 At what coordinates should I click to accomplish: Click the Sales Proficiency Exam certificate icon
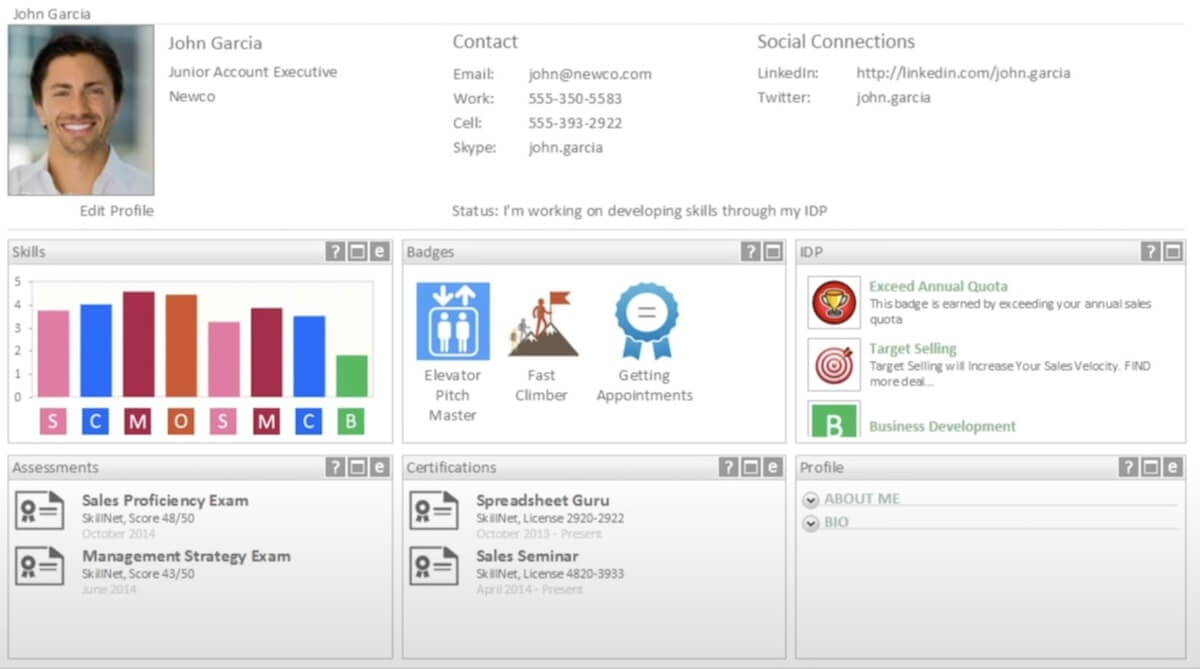point(40,510)
